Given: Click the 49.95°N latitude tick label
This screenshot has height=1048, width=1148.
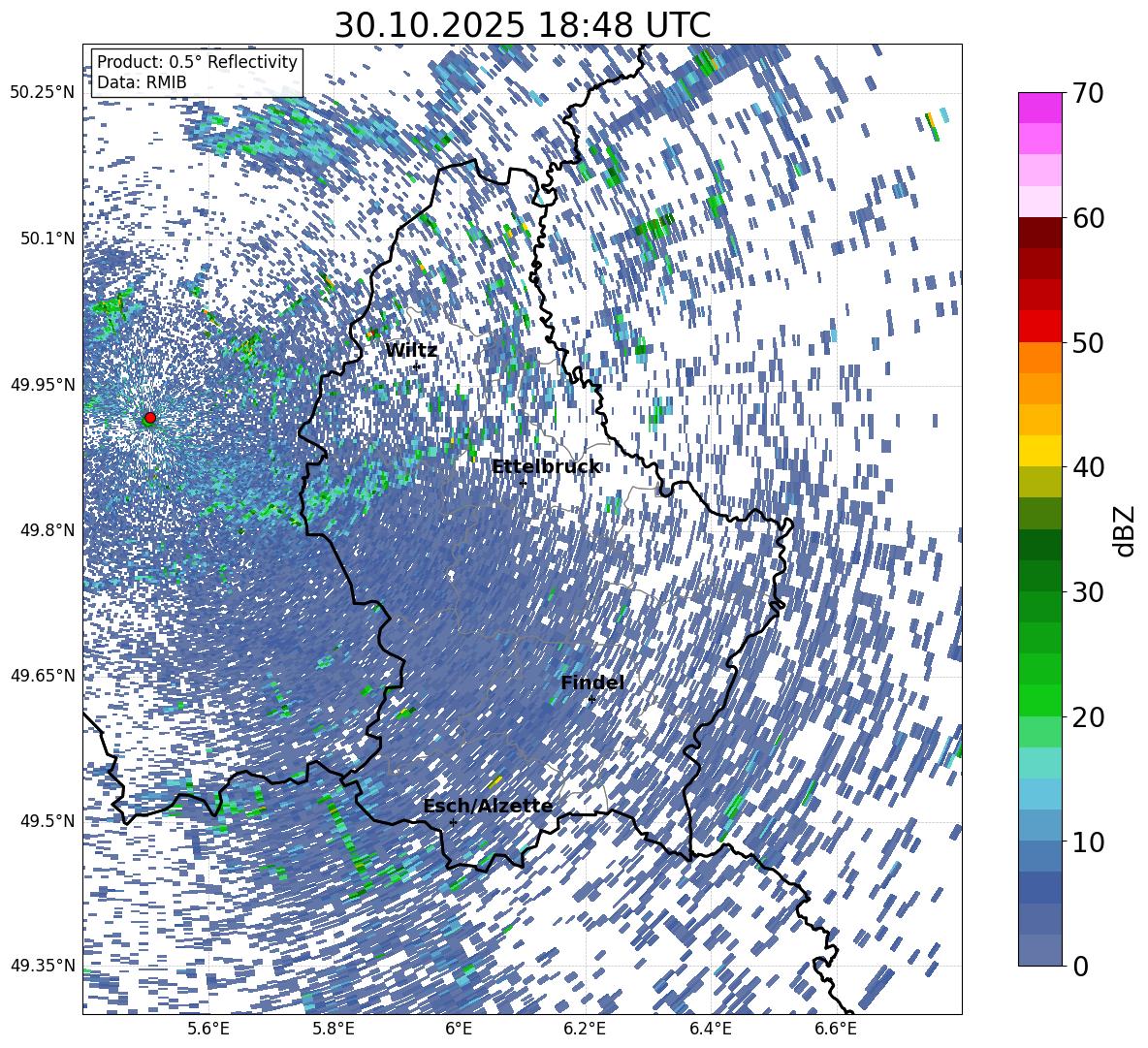Looking at the screenshot, I should point(43,384).
